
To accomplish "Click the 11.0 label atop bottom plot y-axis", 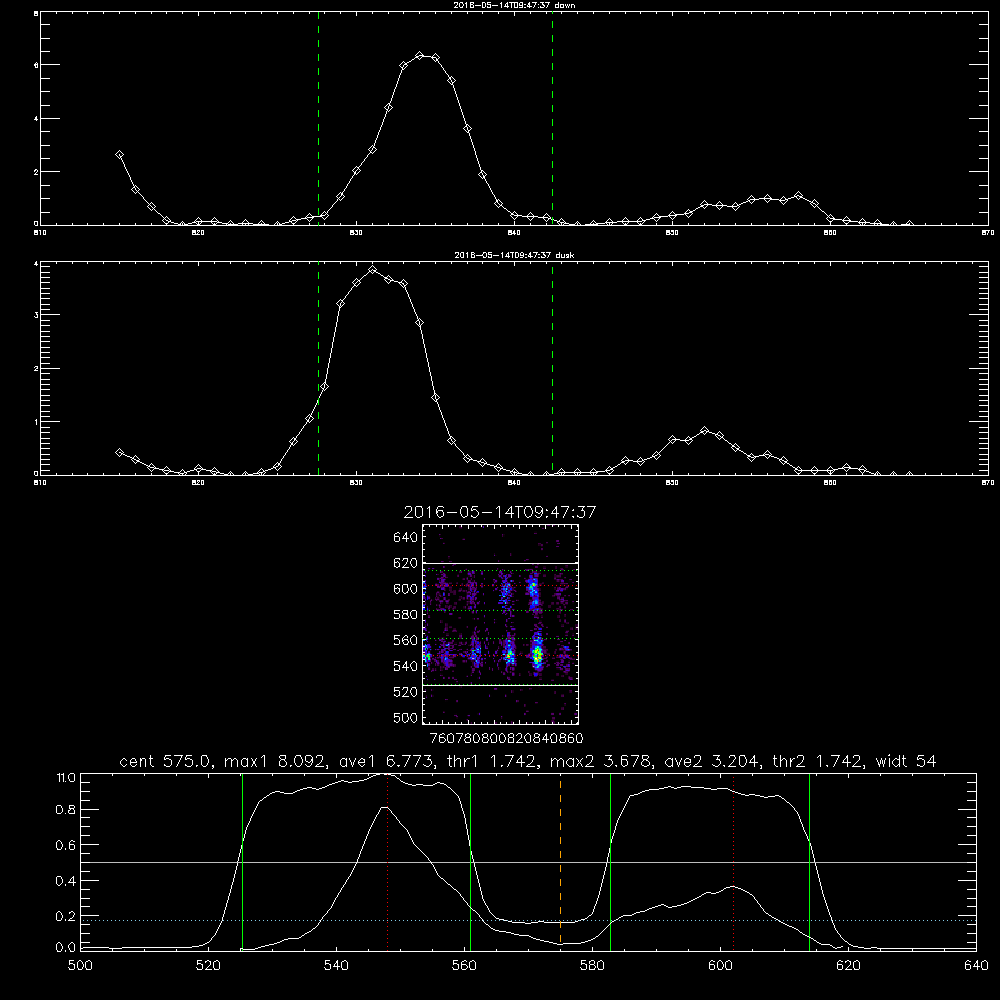I will (x=66, y=778).
